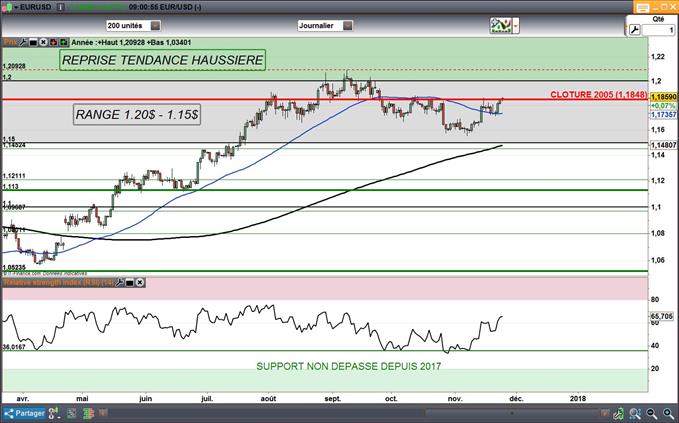The height and width of the screenshot is (423, 679).
Task: Click the 1,05235 level label
Action: pos(14,267)
